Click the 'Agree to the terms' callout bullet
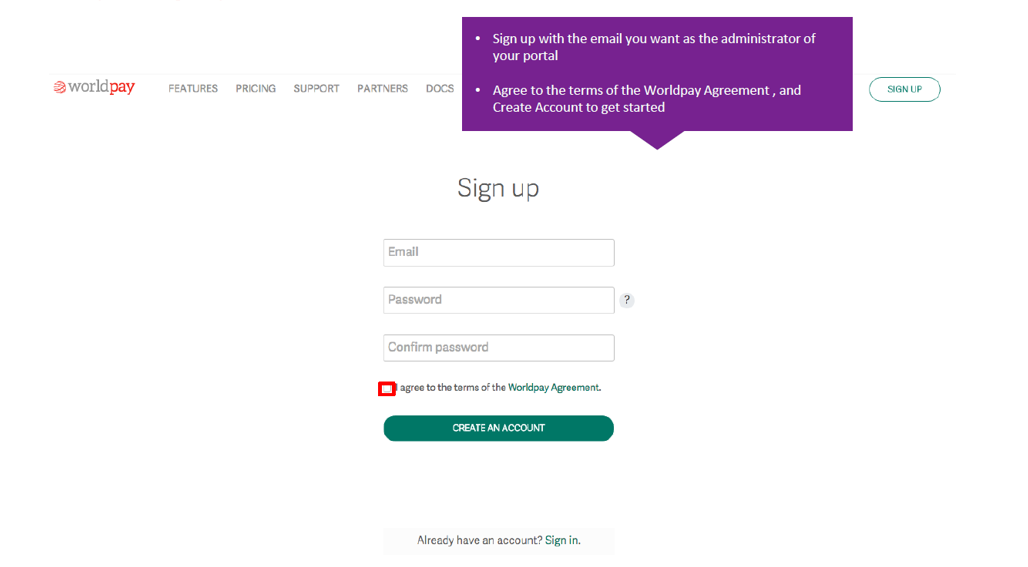Viewport: 1028px width, 567px height. click(x=646, y=99)
